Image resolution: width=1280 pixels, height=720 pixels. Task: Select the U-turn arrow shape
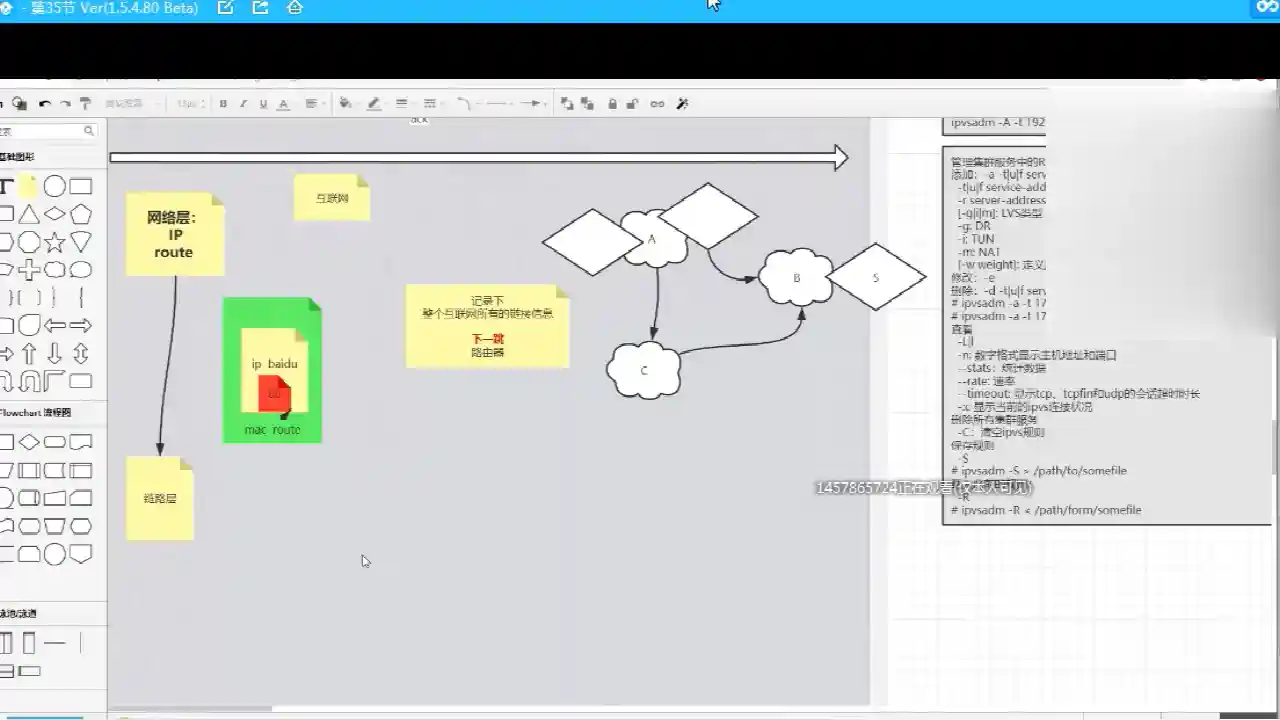[x=29, y=381]
